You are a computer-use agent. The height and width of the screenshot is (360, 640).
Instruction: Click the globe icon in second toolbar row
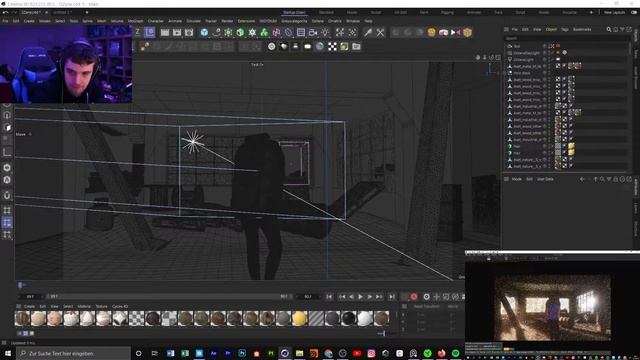pos(320,47)
